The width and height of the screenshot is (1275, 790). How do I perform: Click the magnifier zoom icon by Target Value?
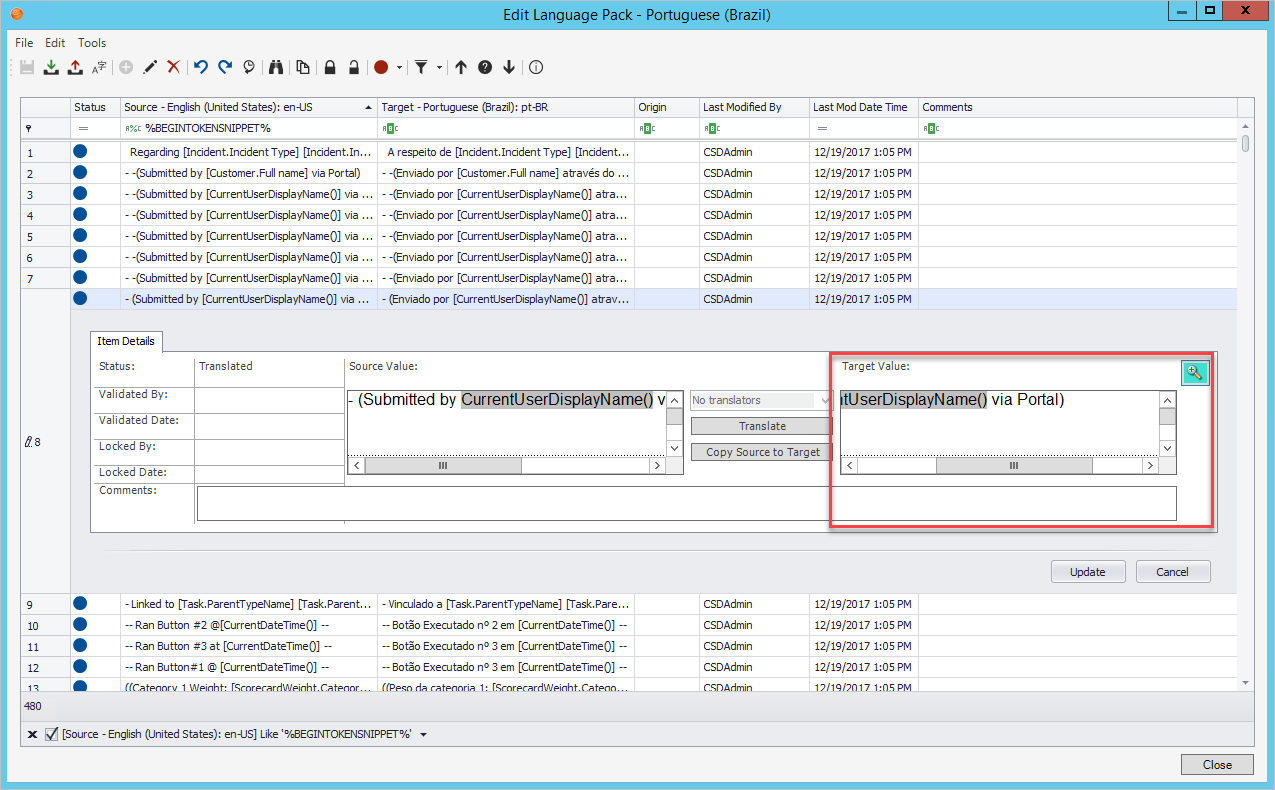point(1194,372)
